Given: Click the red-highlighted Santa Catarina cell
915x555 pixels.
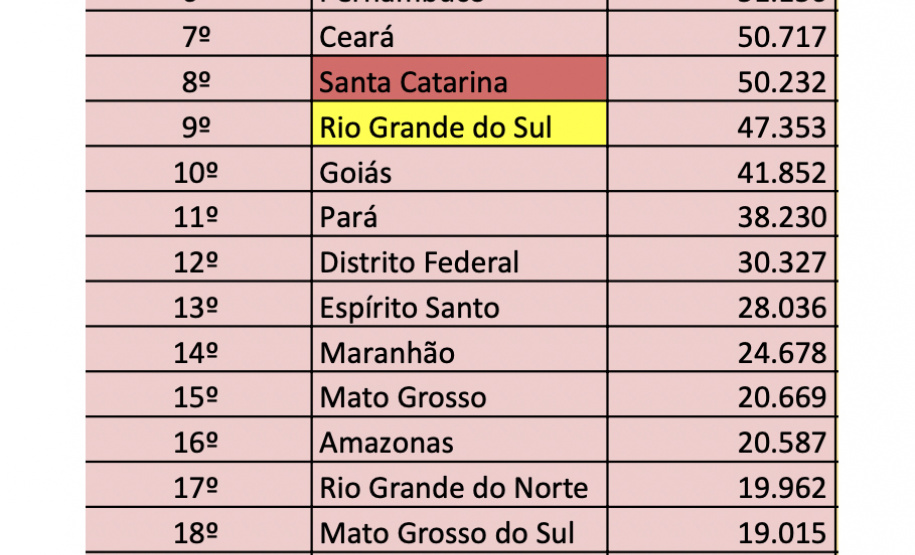Looking at the screenshot, I should click(459, 83).
